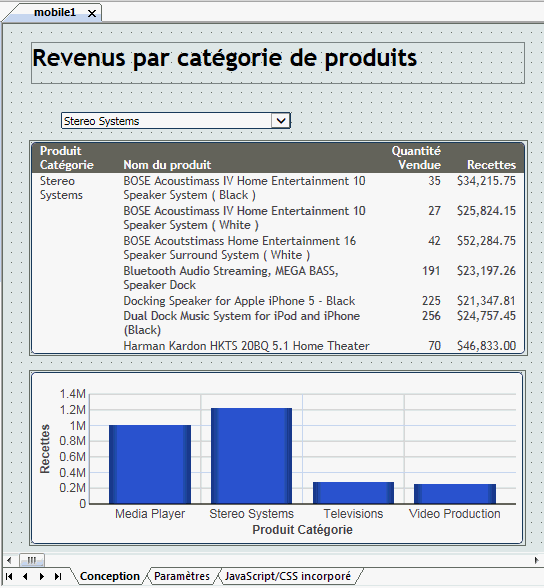The height and width of the screenshot is (588, 544).
Task: Click the Produit Catégorie column header
Action: pos(66,158)
